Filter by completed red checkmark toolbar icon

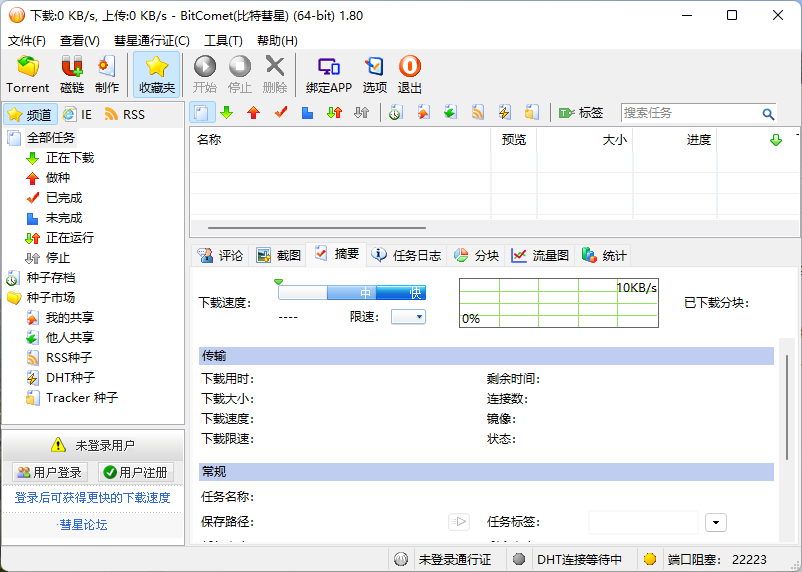pos(281,113)
